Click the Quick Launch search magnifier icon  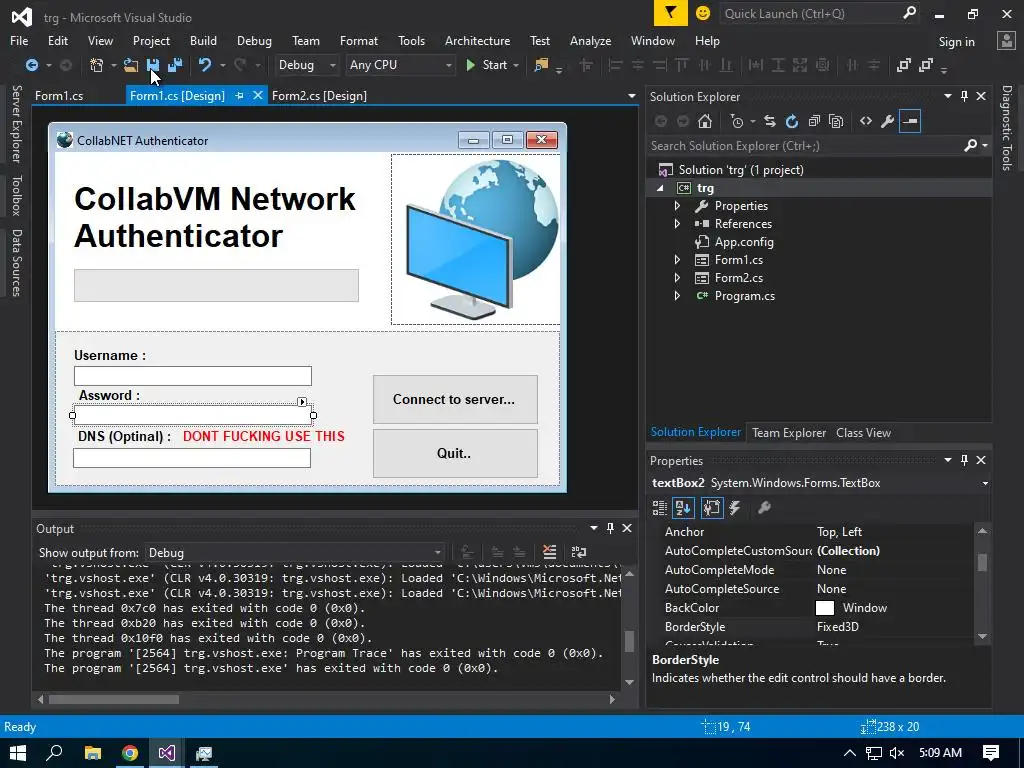pos(909,13)
